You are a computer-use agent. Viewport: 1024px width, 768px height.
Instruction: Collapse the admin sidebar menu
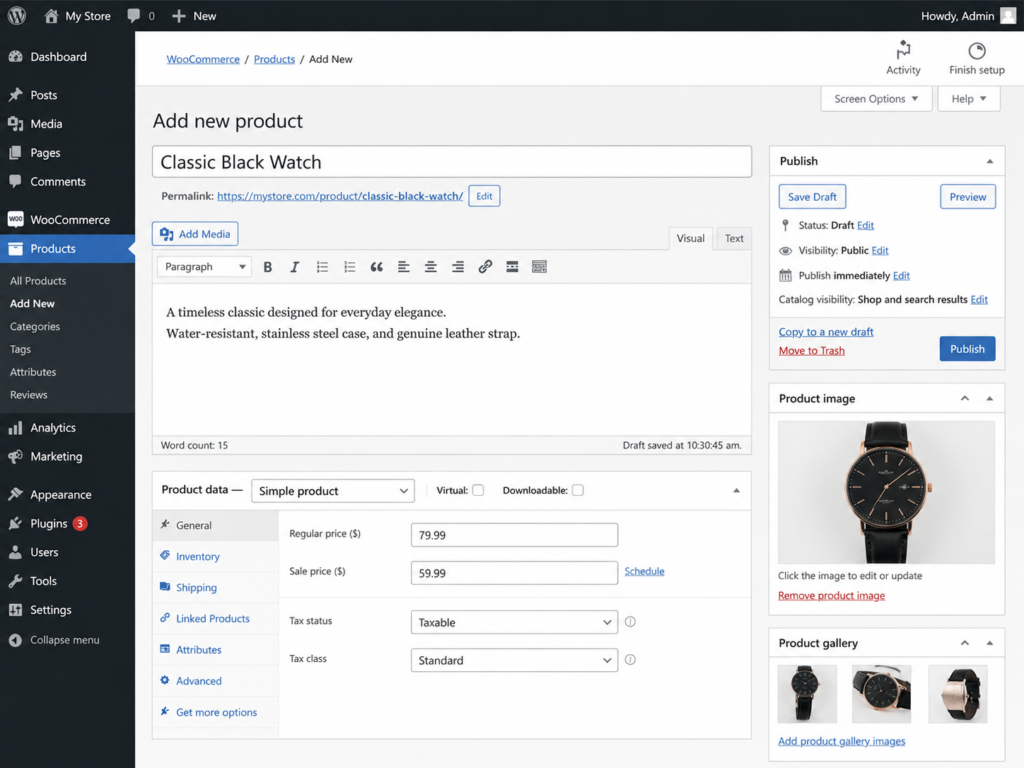[x=67, y=640]
